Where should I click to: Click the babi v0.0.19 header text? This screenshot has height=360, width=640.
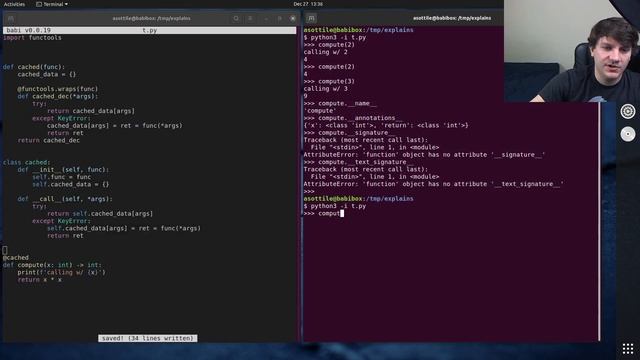click(x=29, y=30)
